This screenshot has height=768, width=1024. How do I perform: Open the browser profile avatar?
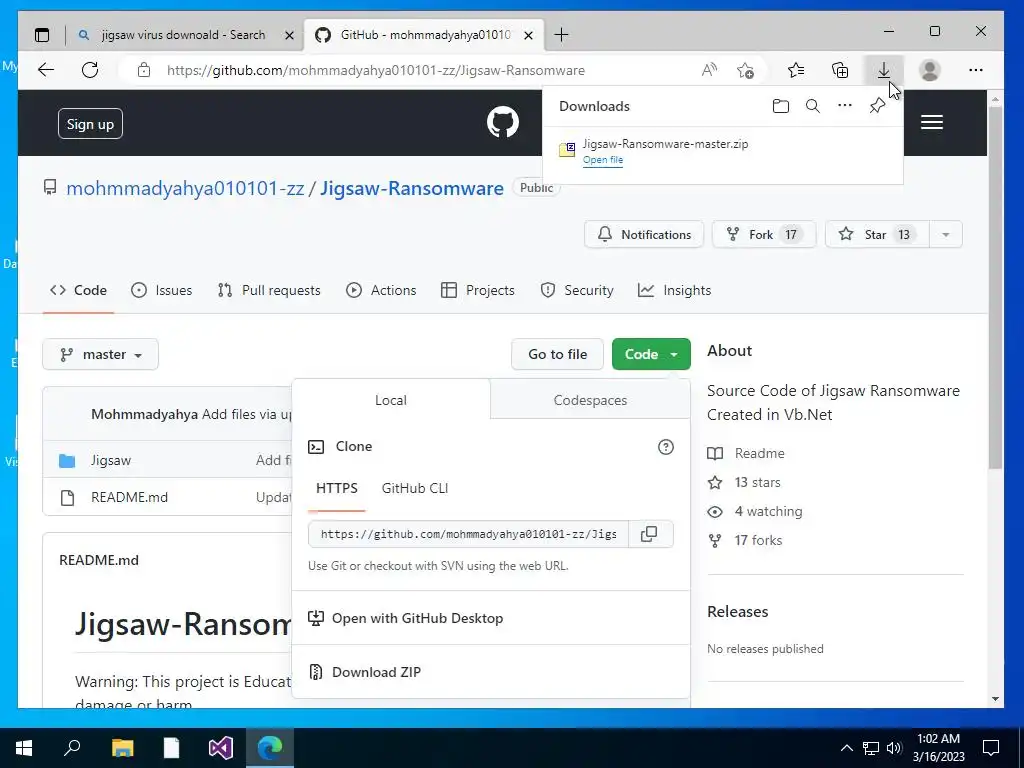tap(929, 70)
